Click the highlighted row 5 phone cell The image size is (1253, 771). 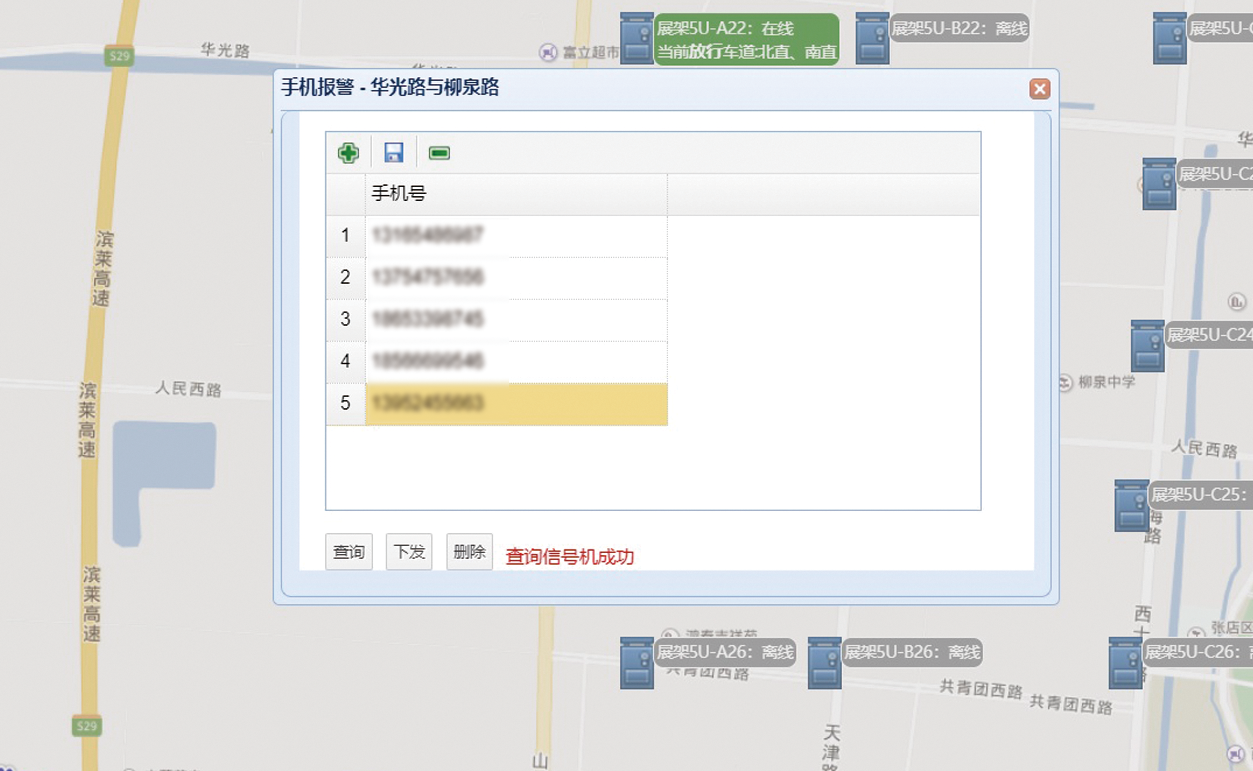[516, 404]
